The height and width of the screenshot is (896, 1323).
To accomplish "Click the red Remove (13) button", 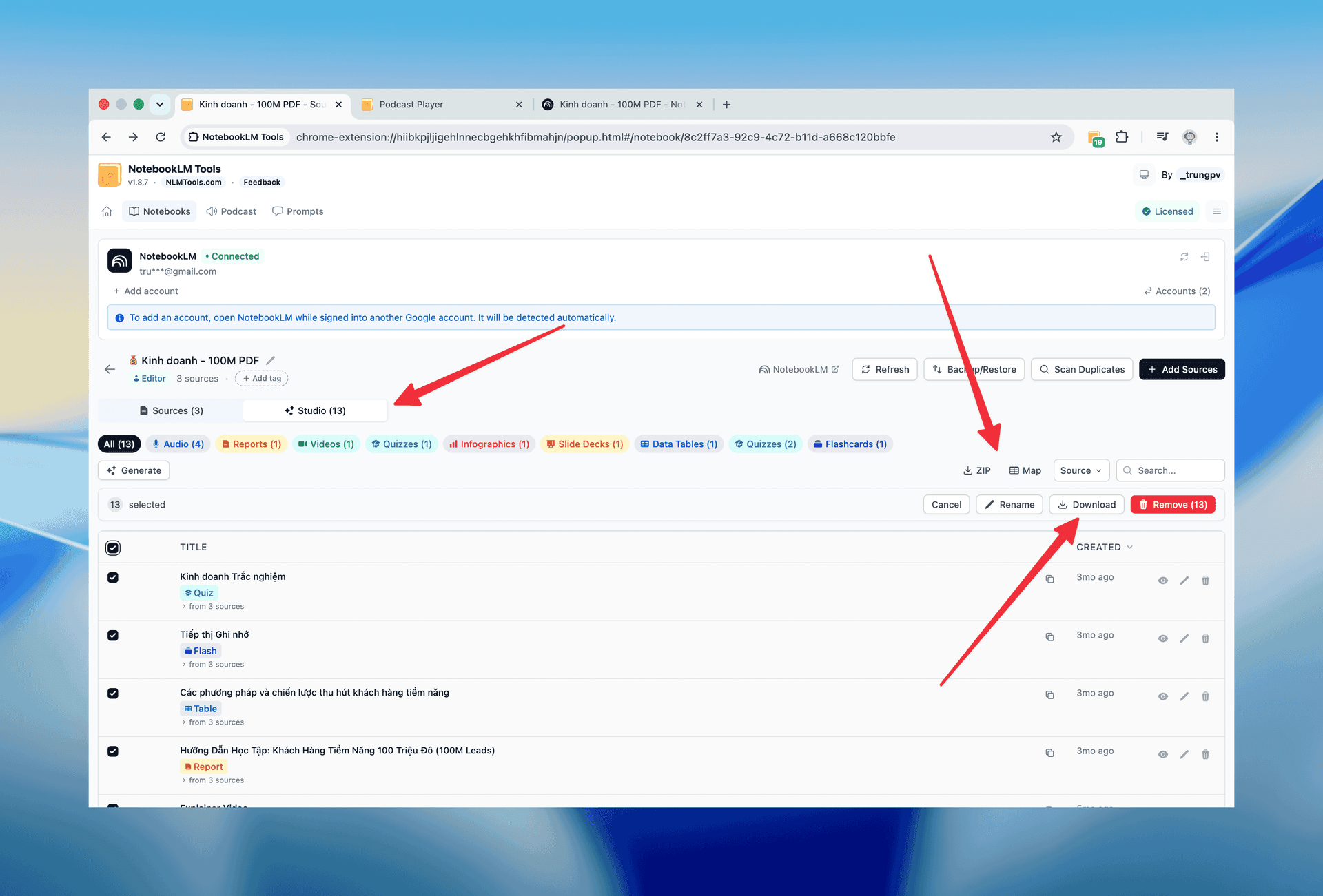I will pos(1173,505).
